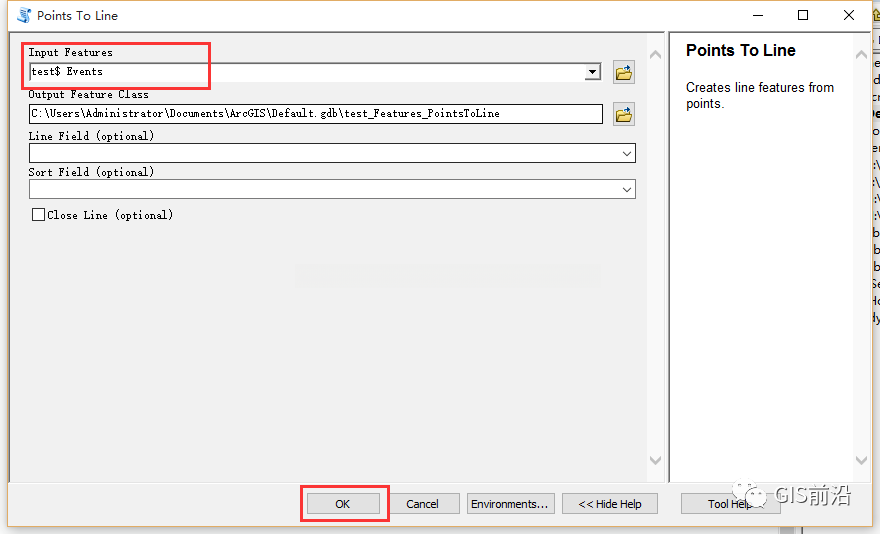Browse for Input Features folder icon

tap(624, 72)
